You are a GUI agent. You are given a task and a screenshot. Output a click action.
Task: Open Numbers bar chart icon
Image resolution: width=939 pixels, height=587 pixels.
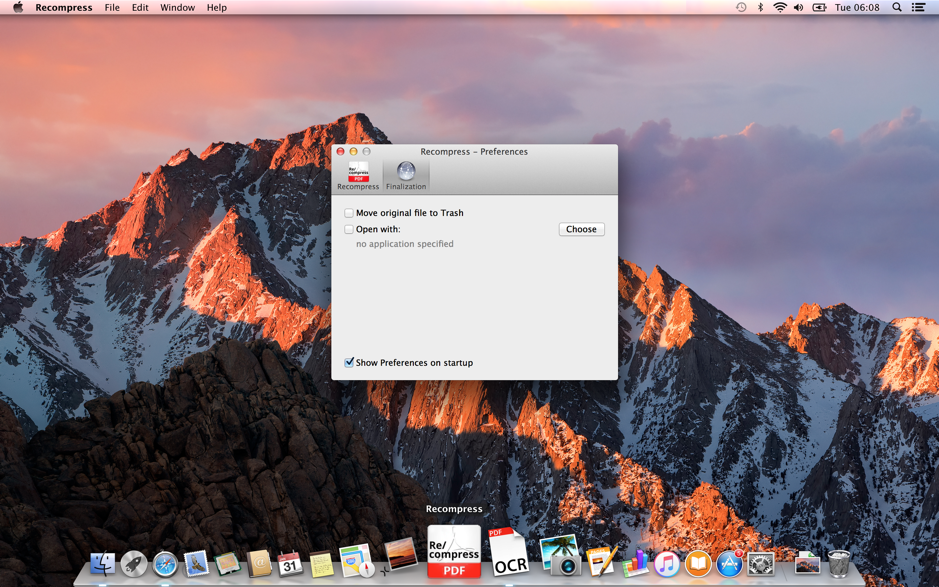pos(635,564)
